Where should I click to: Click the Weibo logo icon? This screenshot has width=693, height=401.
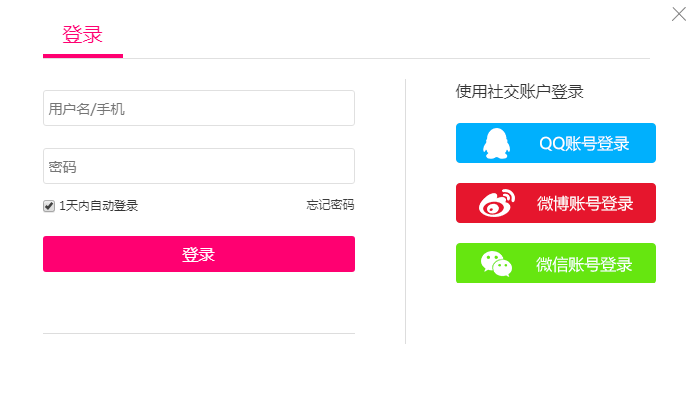click(496, 204)
